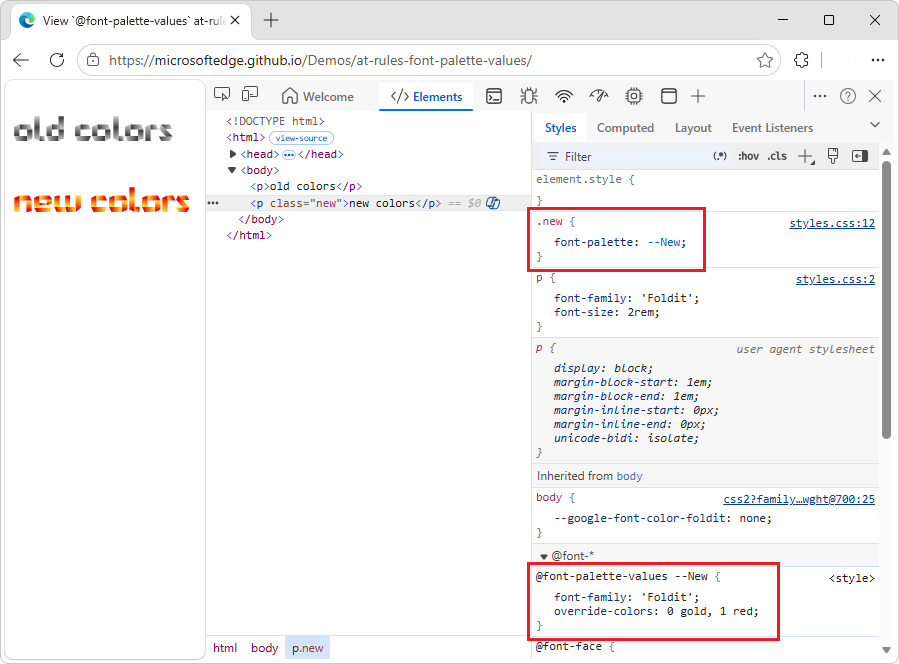Click Copilot explain icon on selected node
The height and width of the screenshot is (664, 899).
493,203
